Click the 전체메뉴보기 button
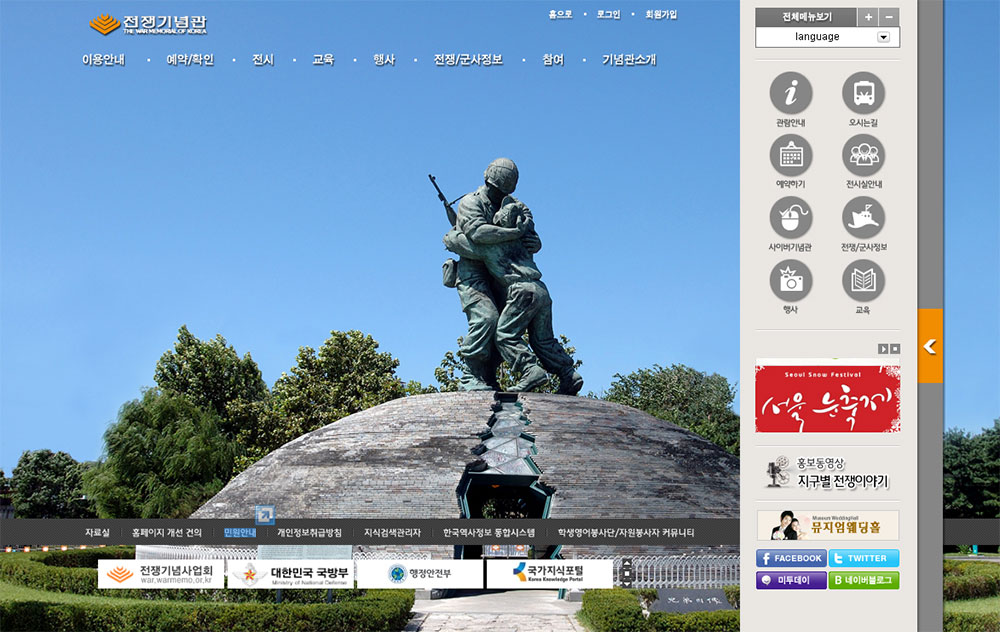The width and height of the screenshot is (1000, 632). [x=807, y=17]
